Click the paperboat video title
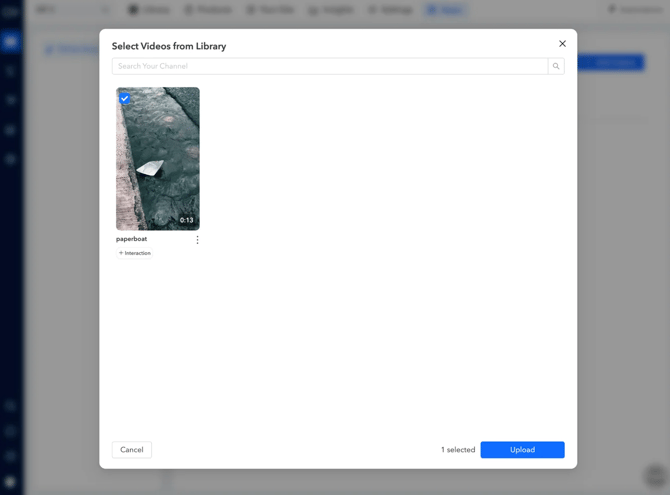This screenshot has width=670, height=495. point(131,239)
